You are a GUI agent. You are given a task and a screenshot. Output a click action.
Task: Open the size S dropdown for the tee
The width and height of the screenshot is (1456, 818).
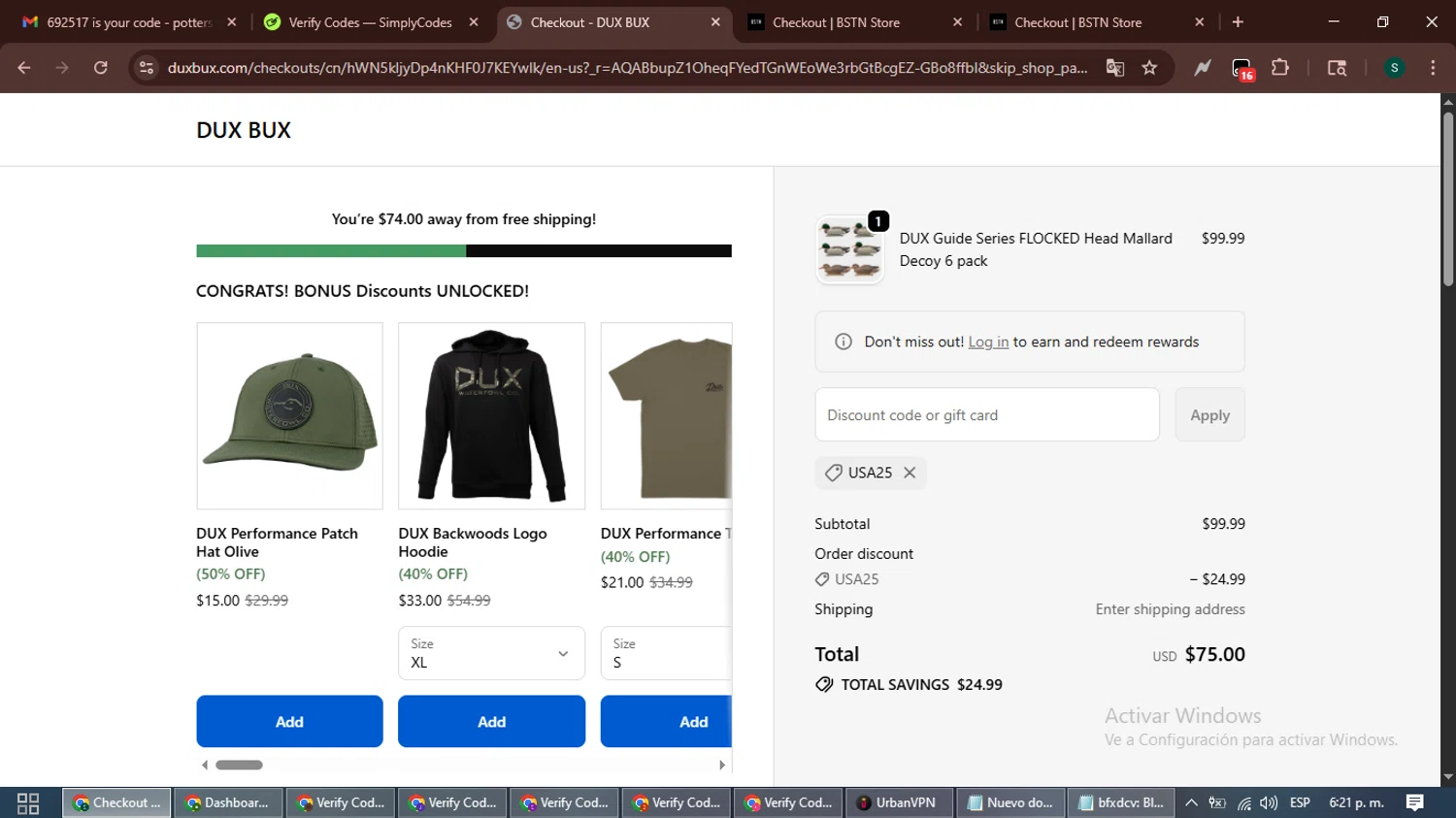pyautogui.click(x=666, y=653)
